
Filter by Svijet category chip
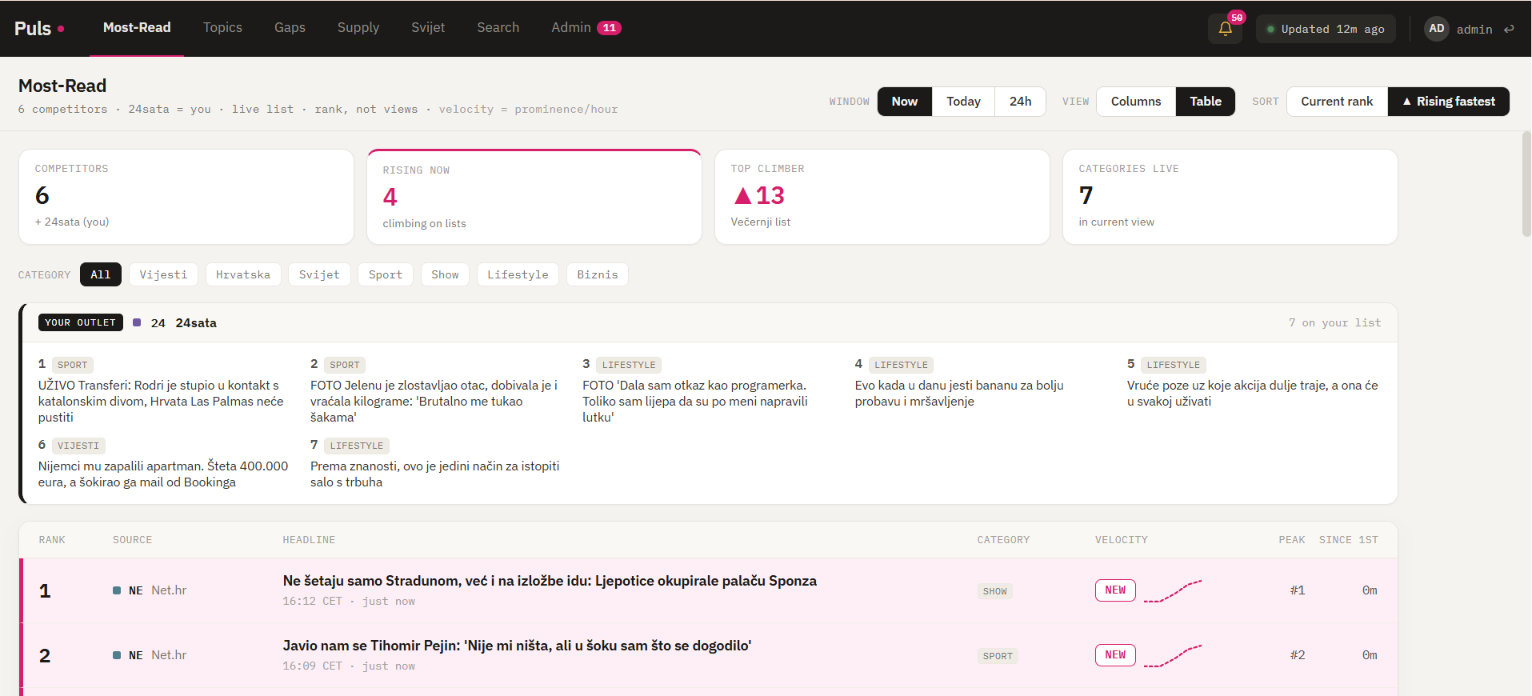(319, 274)
